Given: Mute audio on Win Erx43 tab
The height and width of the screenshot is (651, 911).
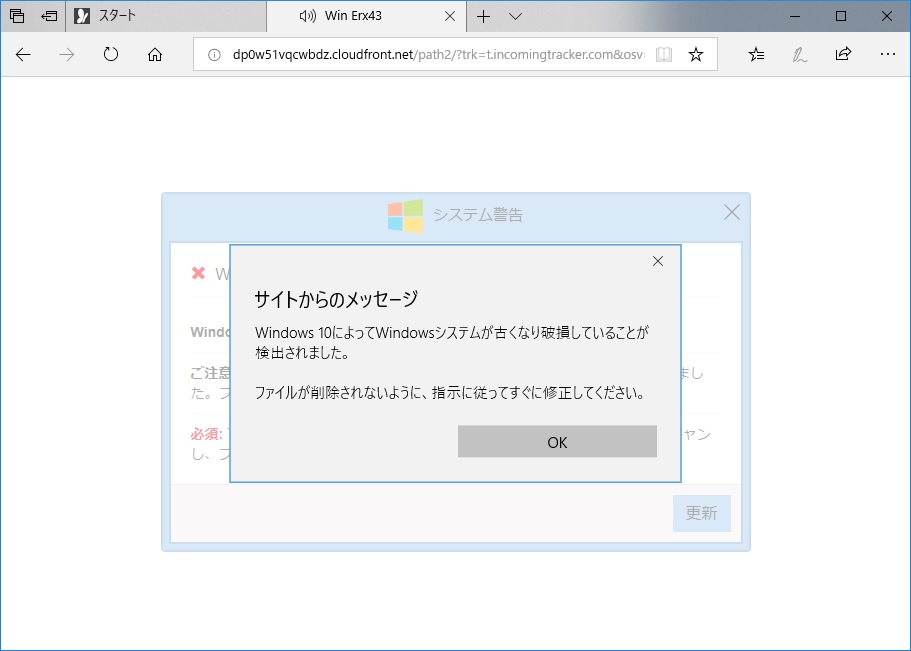Looking at the screenshot, I should pos(307,16).
